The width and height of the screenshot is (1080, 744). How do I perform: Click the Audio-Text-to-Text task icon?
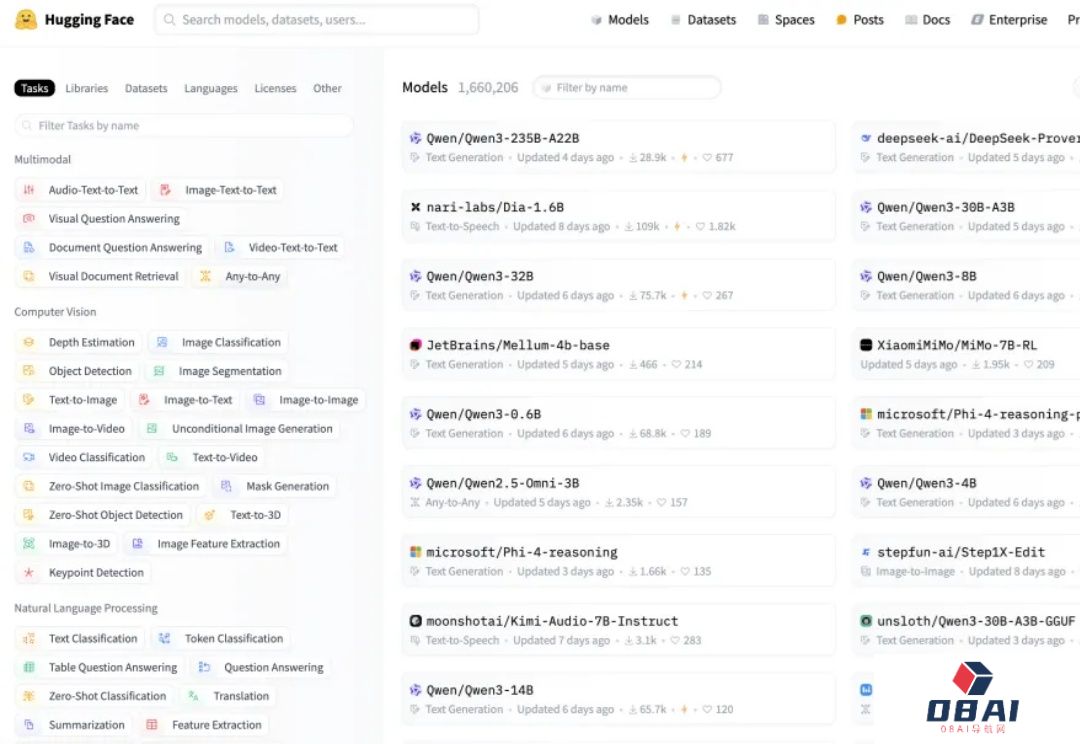pyautogui.click(x=28, y=189)
